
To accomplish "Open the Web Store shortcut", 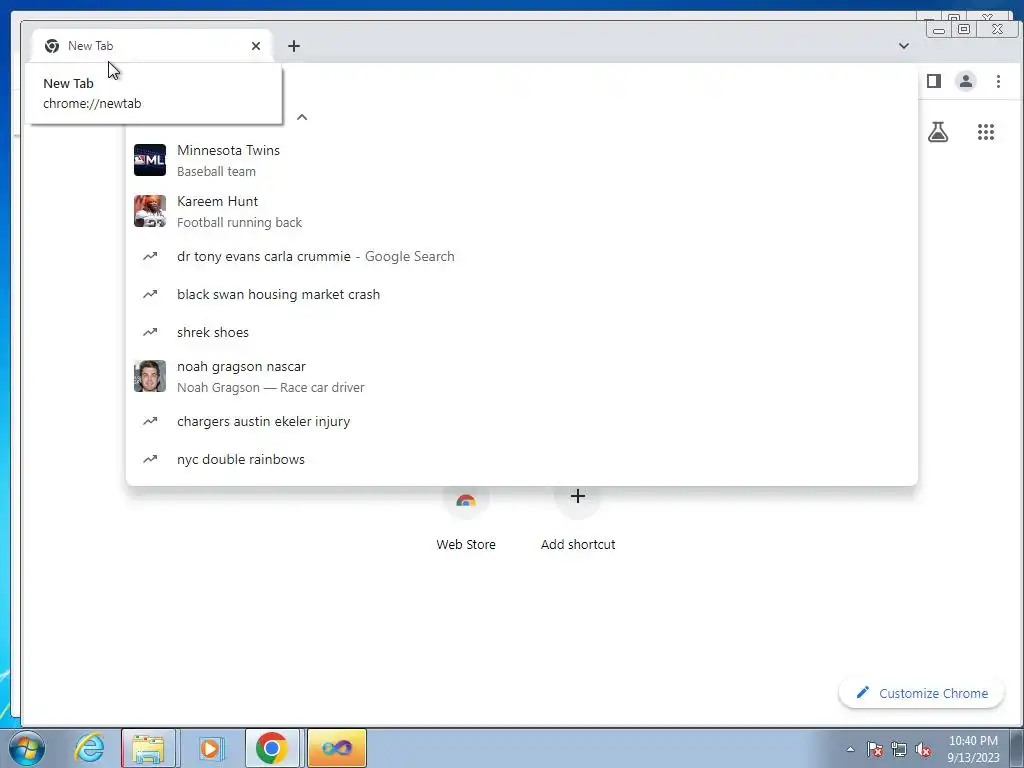I will tap(466, 519).
